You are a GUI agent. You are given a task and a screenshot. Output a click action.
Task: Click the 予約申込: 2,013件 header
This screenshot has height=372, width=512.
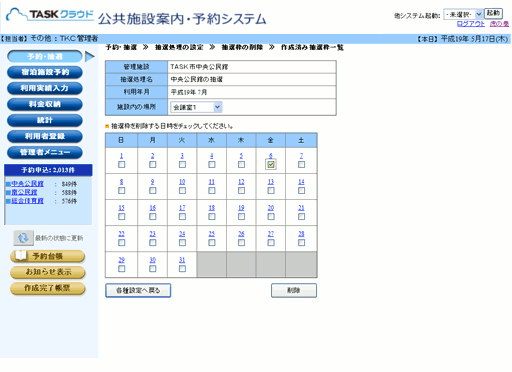click(x=48, y=170)
